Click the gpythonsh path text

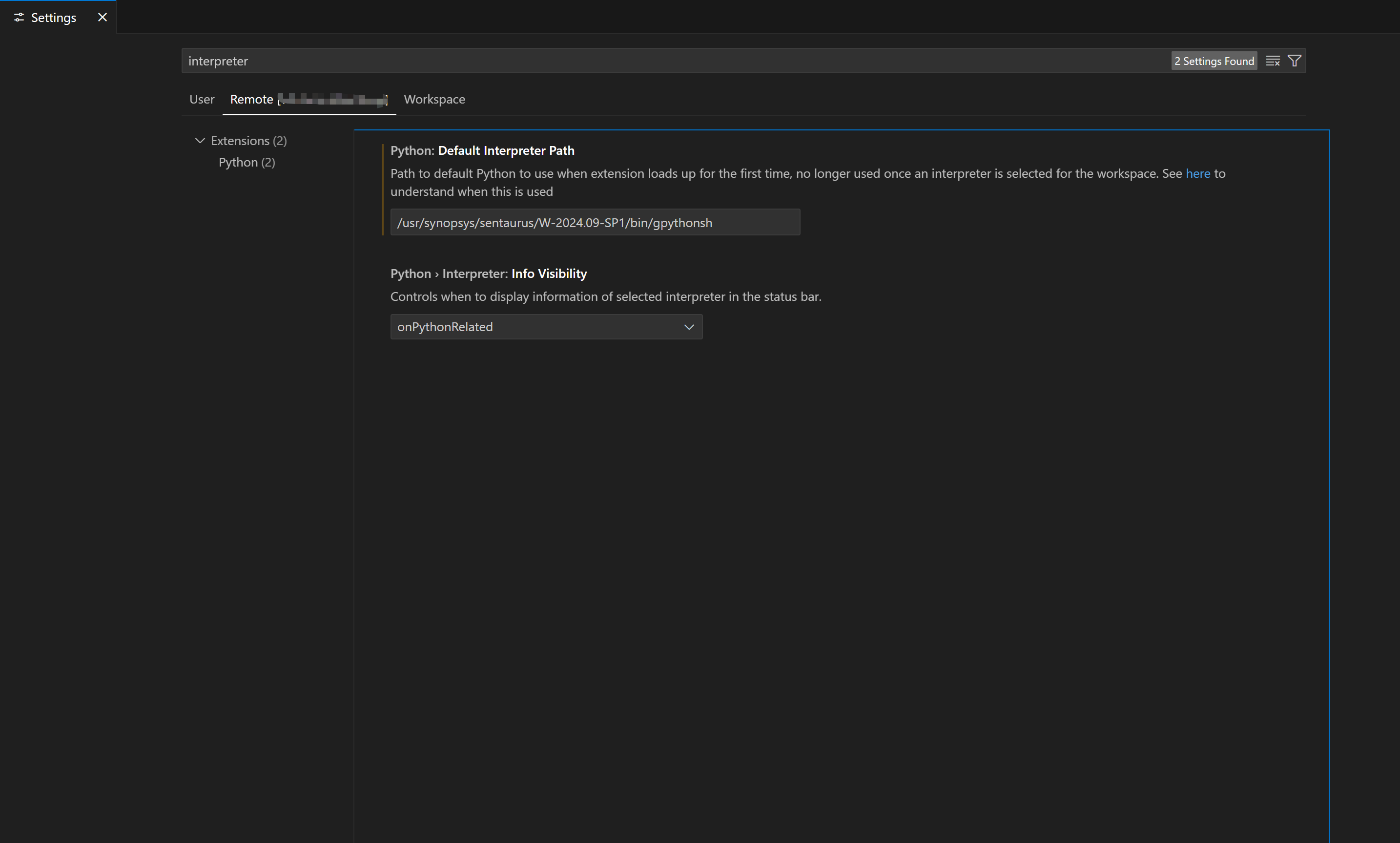(x=555, y=222)
